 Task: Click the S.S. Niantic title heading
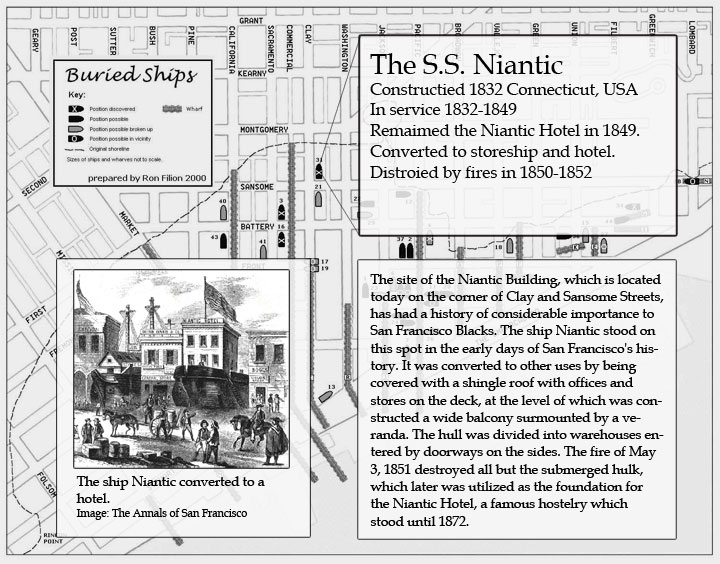[x=466, y=65]
